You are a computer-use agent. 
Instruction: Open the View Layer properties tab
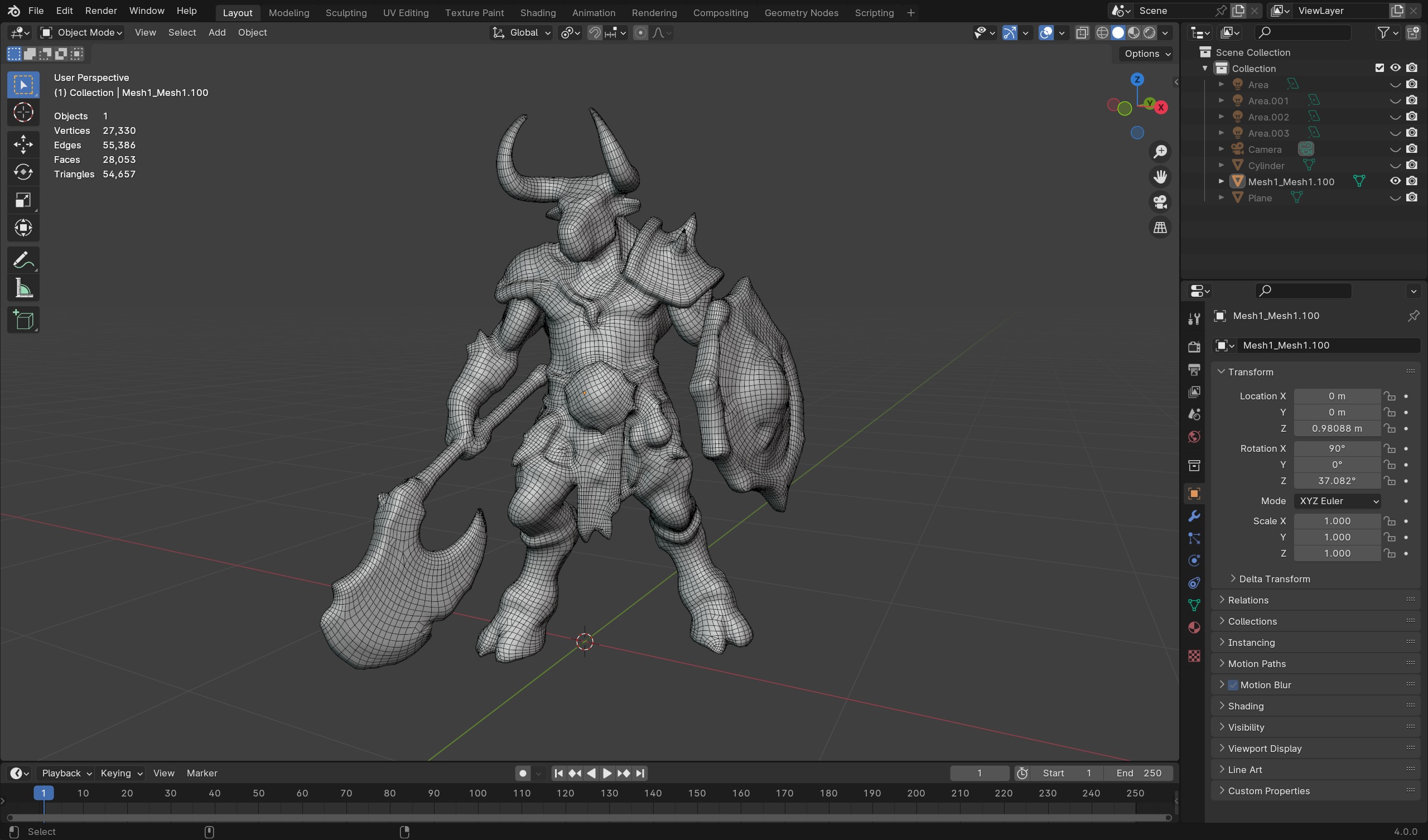point(1194,392)
